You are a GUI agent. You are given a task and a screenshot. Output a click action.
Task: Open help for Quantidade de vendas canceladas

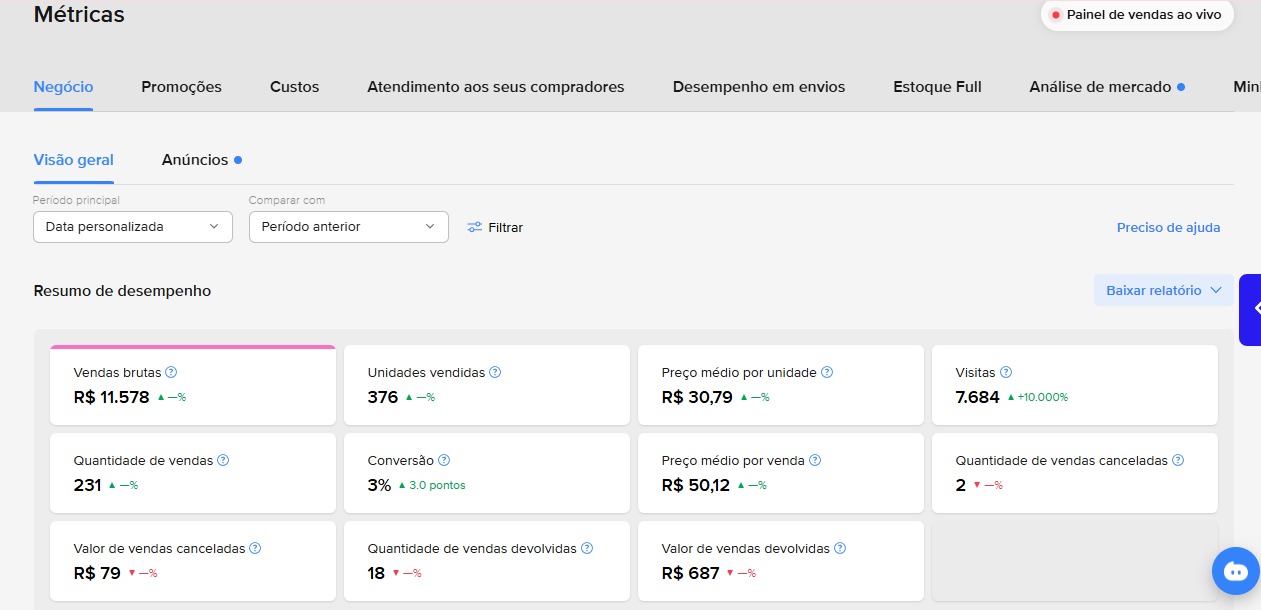coord(1178,460)
